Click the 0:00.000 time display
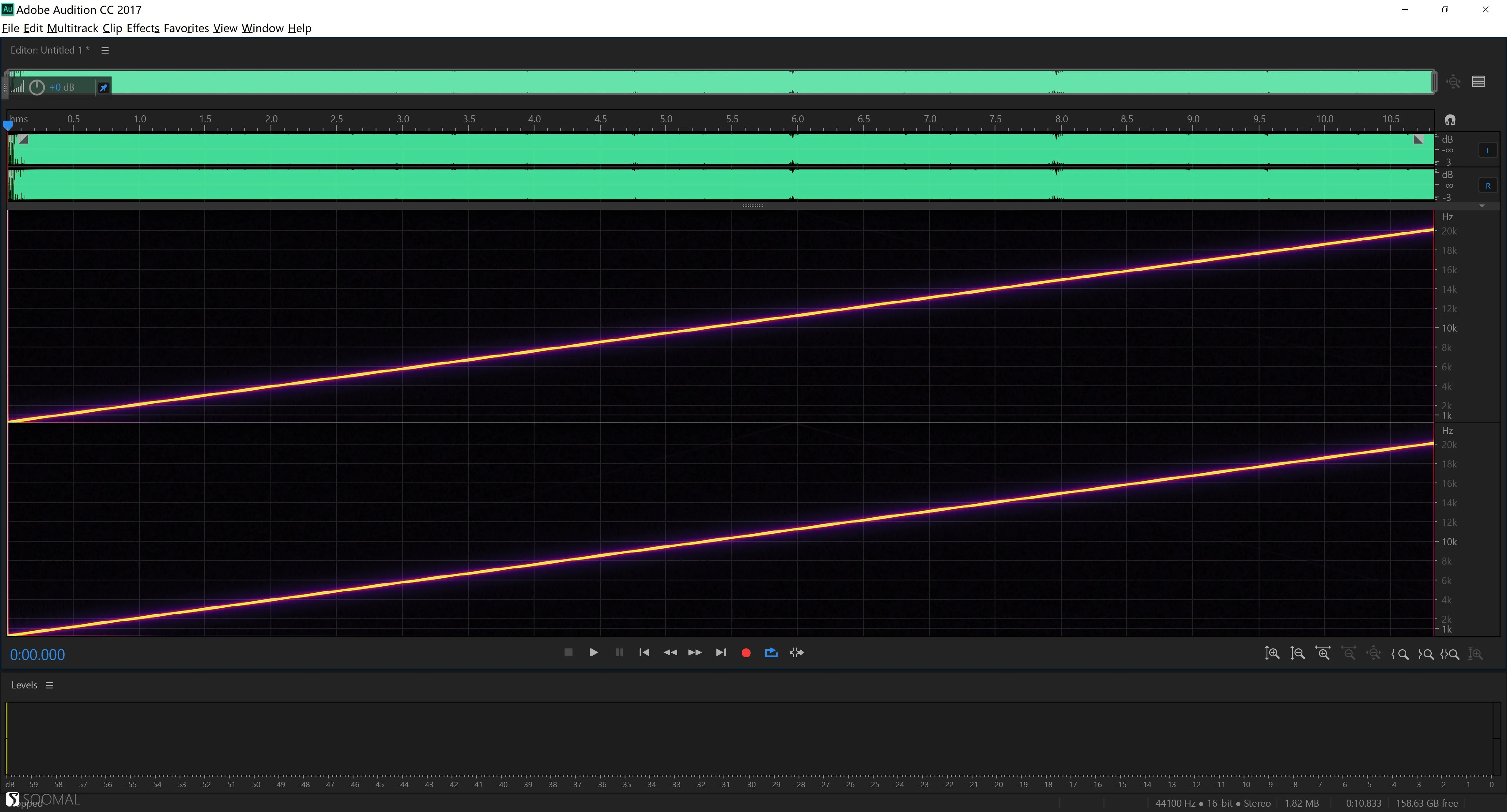Screen dimensions: 1507x812 point(37,655)
